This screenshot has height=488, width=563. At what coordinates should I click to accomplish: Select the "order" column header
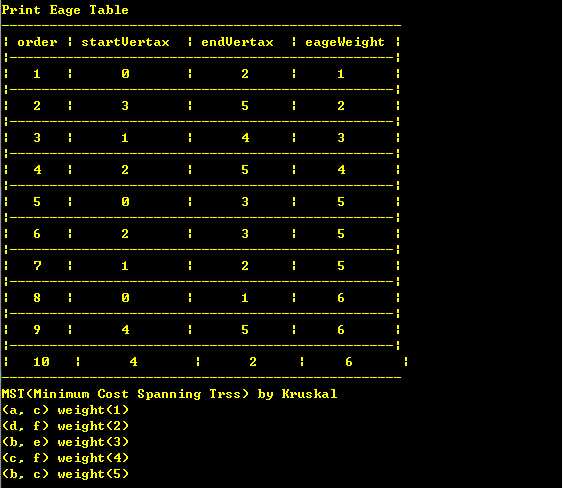pos(37,42)
